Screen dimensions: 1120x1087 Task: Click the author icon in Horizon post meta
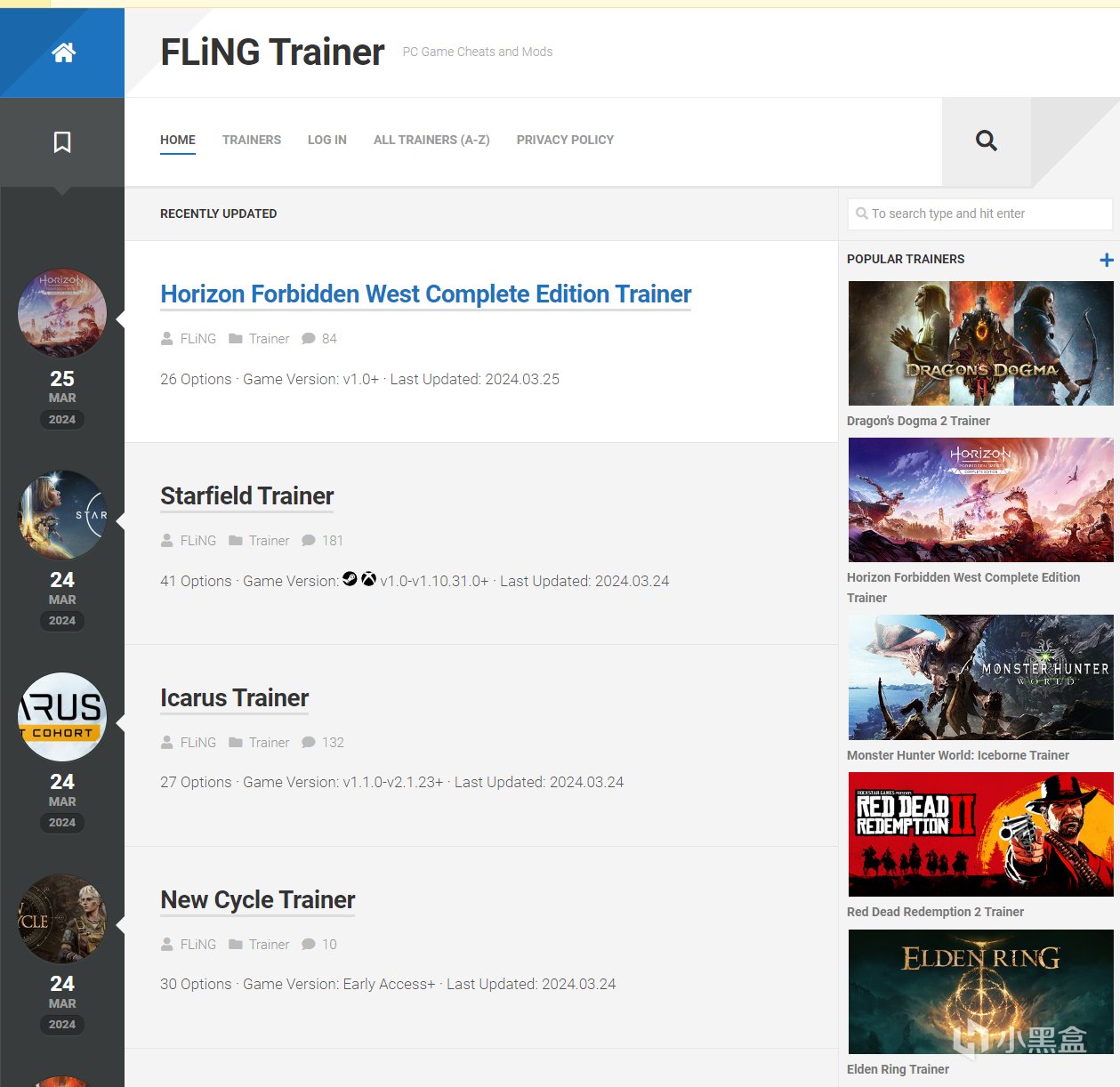coord(166,338)
